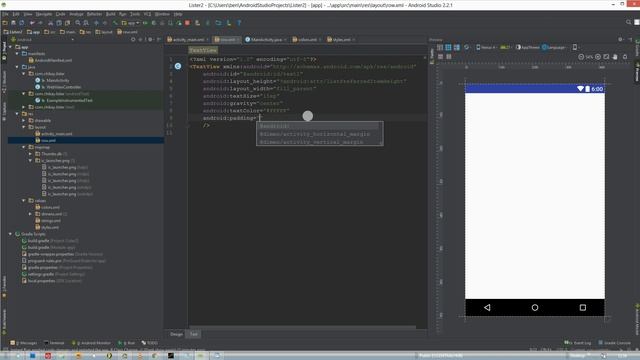The image size is (640, 360).
Task: Collapse the manifests folder
Action: [17, 53]
